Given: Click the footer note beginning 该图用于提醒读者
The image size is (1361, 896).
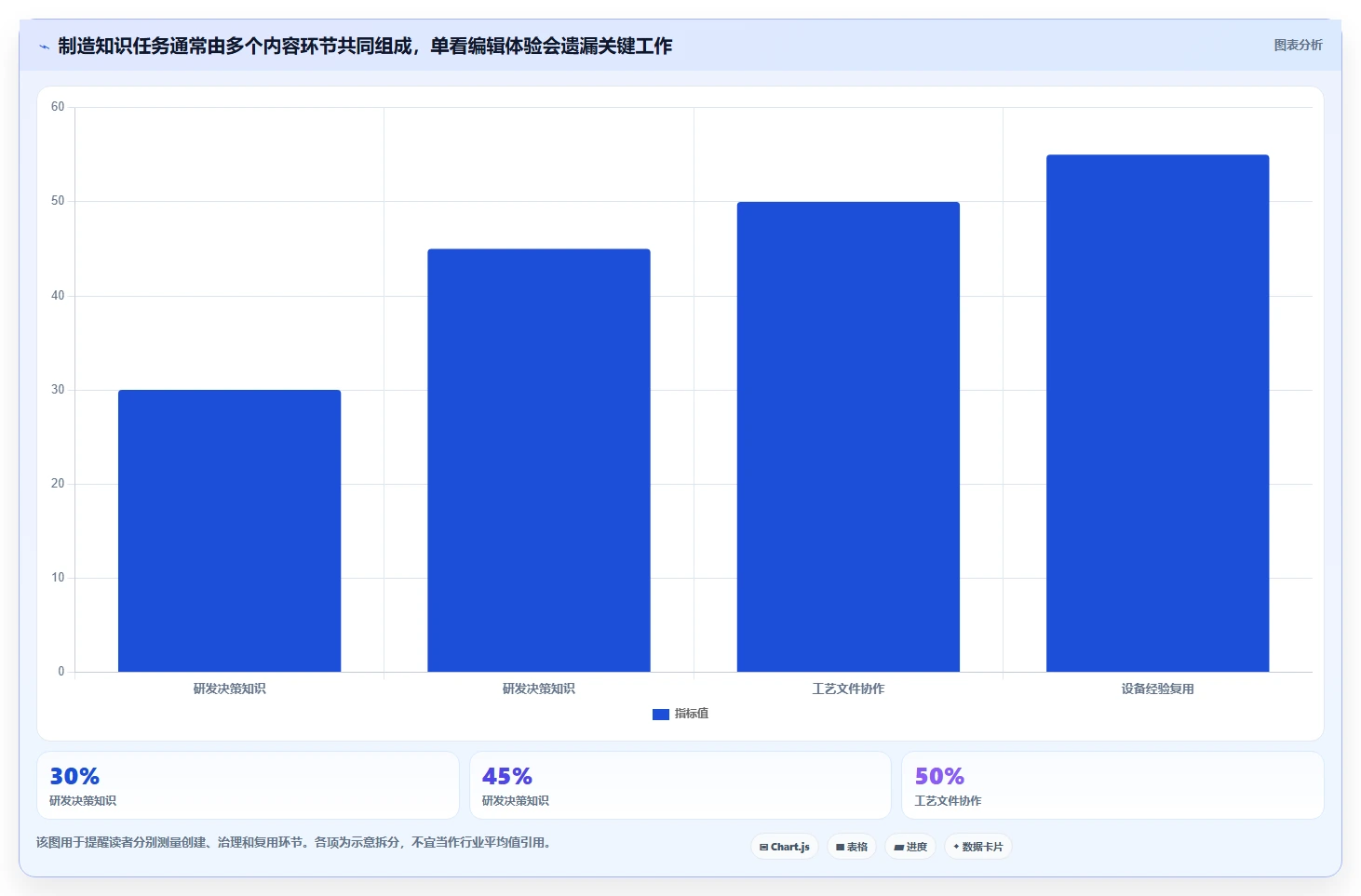Looking at the screenshot, I should [x=294, y=842].
